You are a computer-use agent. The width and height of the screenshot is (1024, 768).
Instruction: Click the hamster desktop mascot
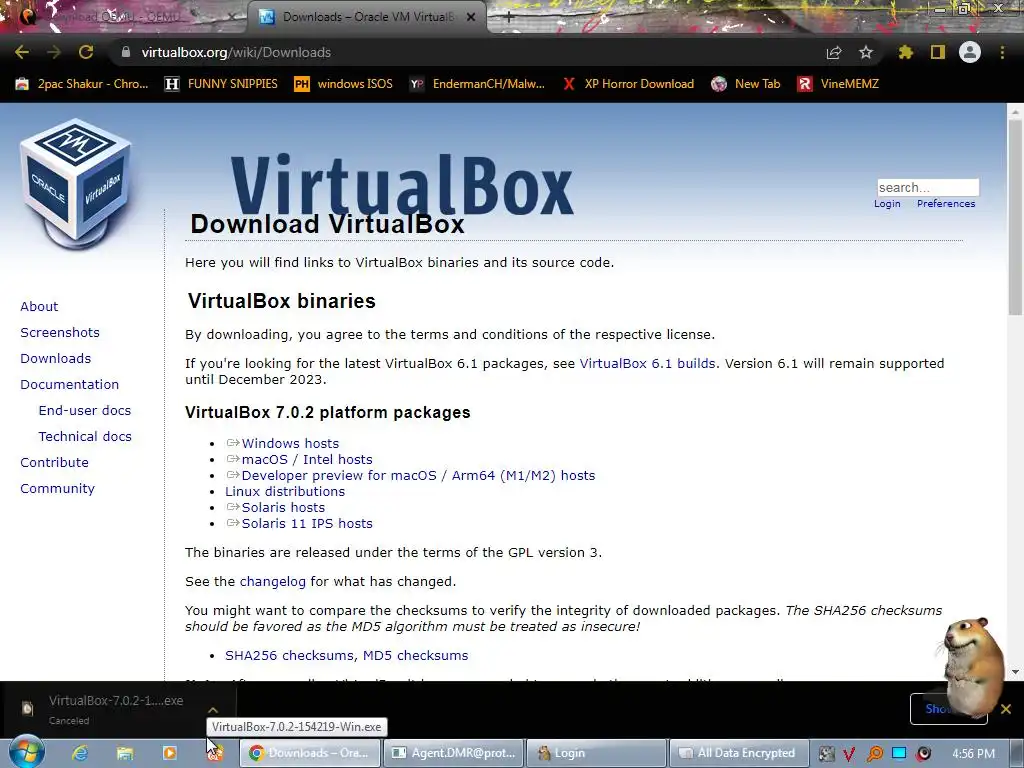(x=971, y=666)
